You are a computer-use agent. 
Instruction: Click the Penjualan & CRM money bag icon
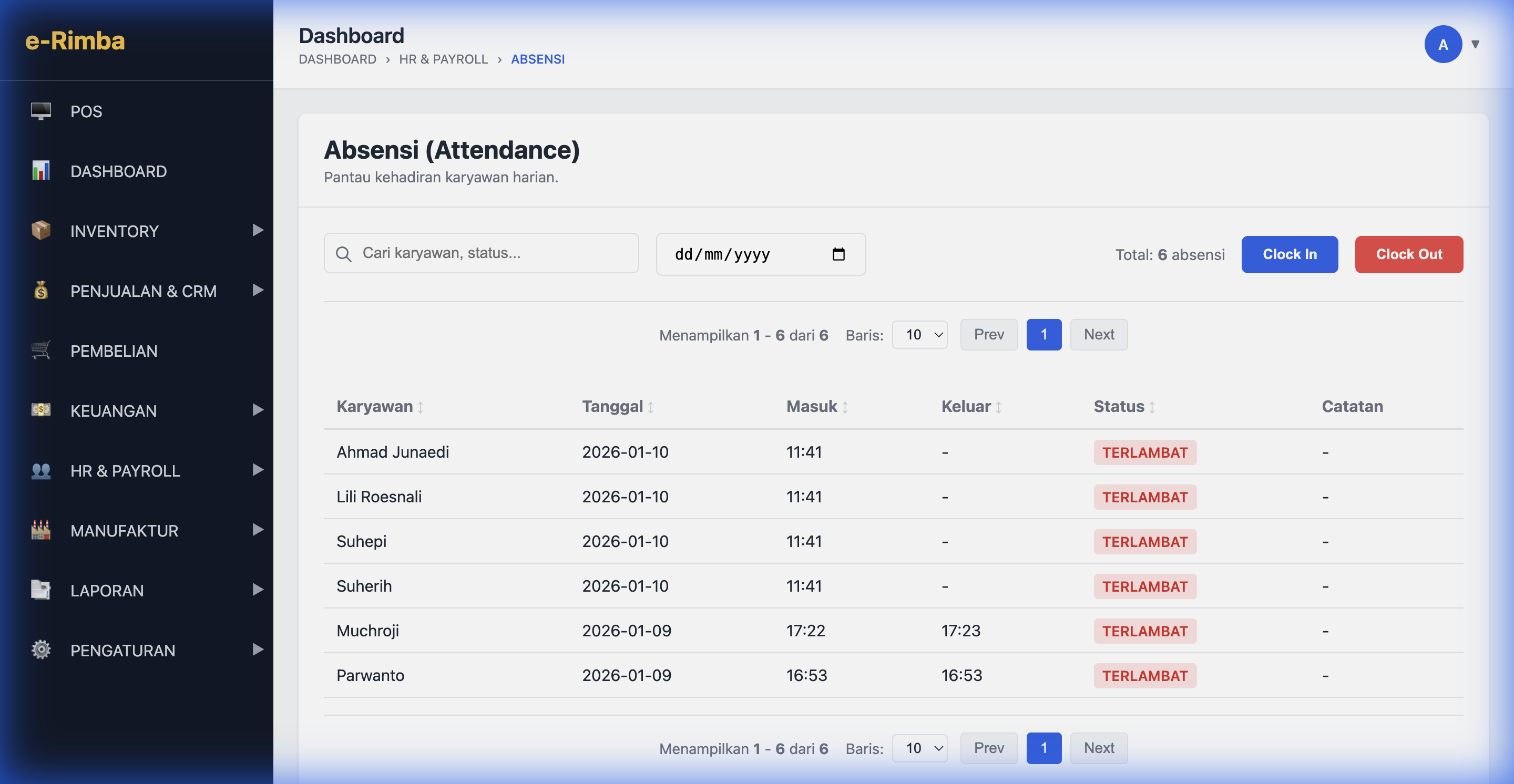40,291
